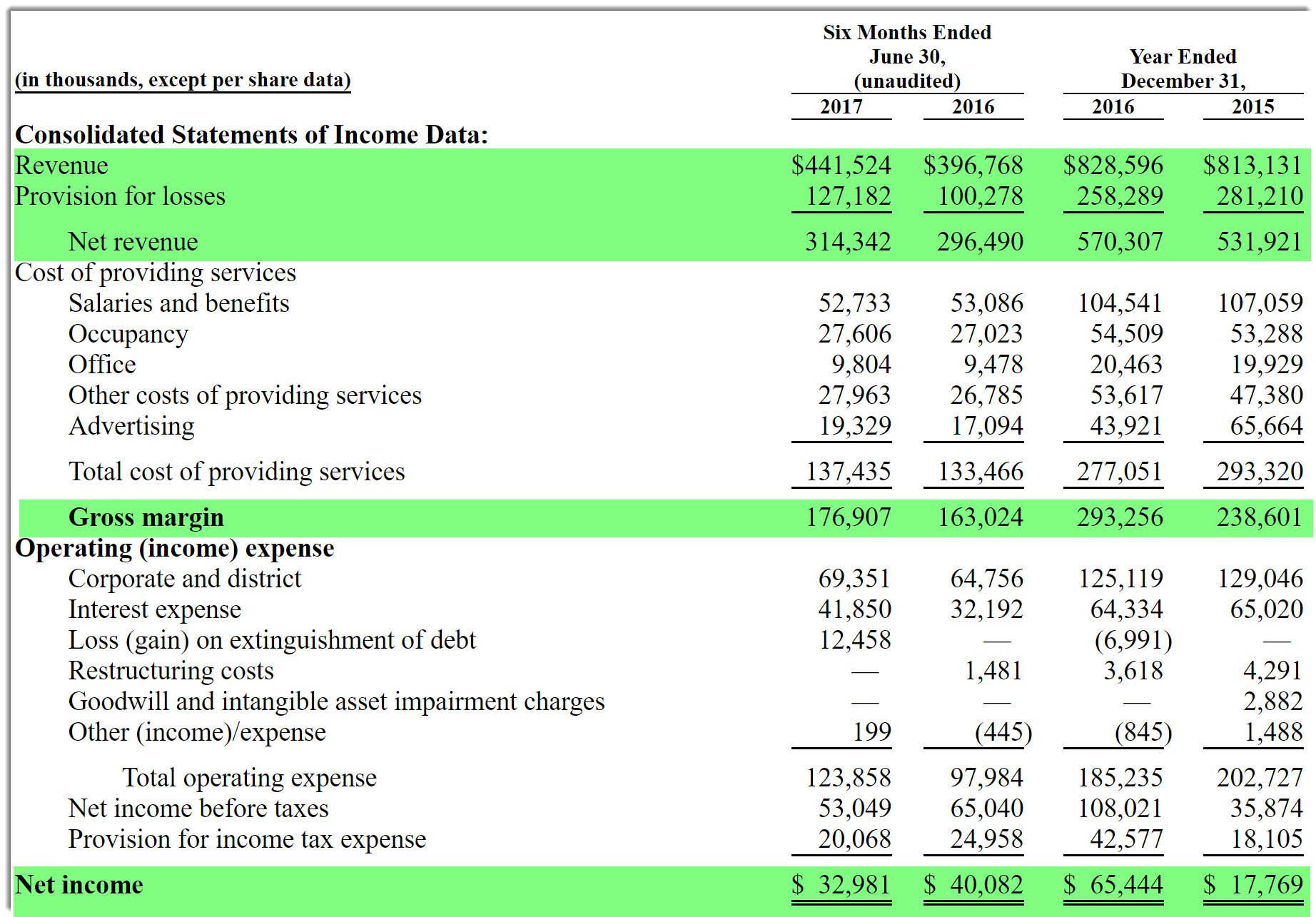This screenshot has height=917, width=1316.
Task: Click 'Other costs of providing services' label
Action: tap(245, 395)
